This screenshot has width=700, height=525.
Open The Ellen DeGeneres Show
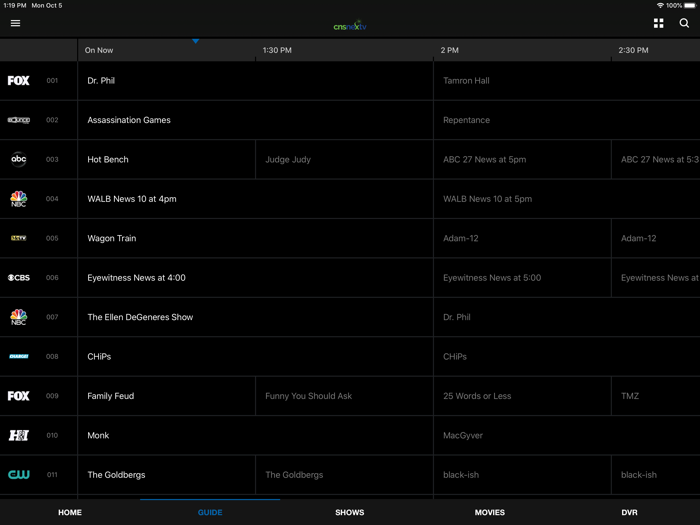point(255,317)
